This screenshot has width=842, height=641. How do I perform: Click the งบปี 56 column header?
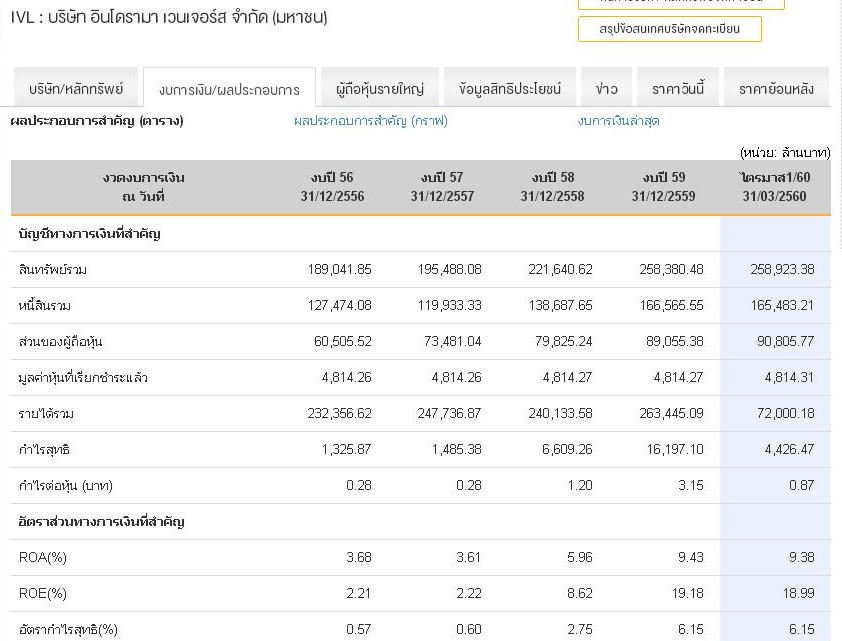(x=332, y=187)
